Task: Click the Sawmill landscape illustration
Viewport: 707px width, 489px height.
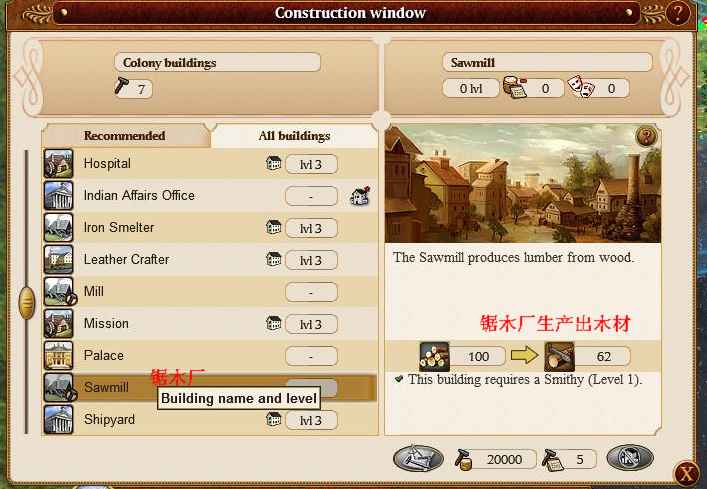Action: tap(523, 183)
